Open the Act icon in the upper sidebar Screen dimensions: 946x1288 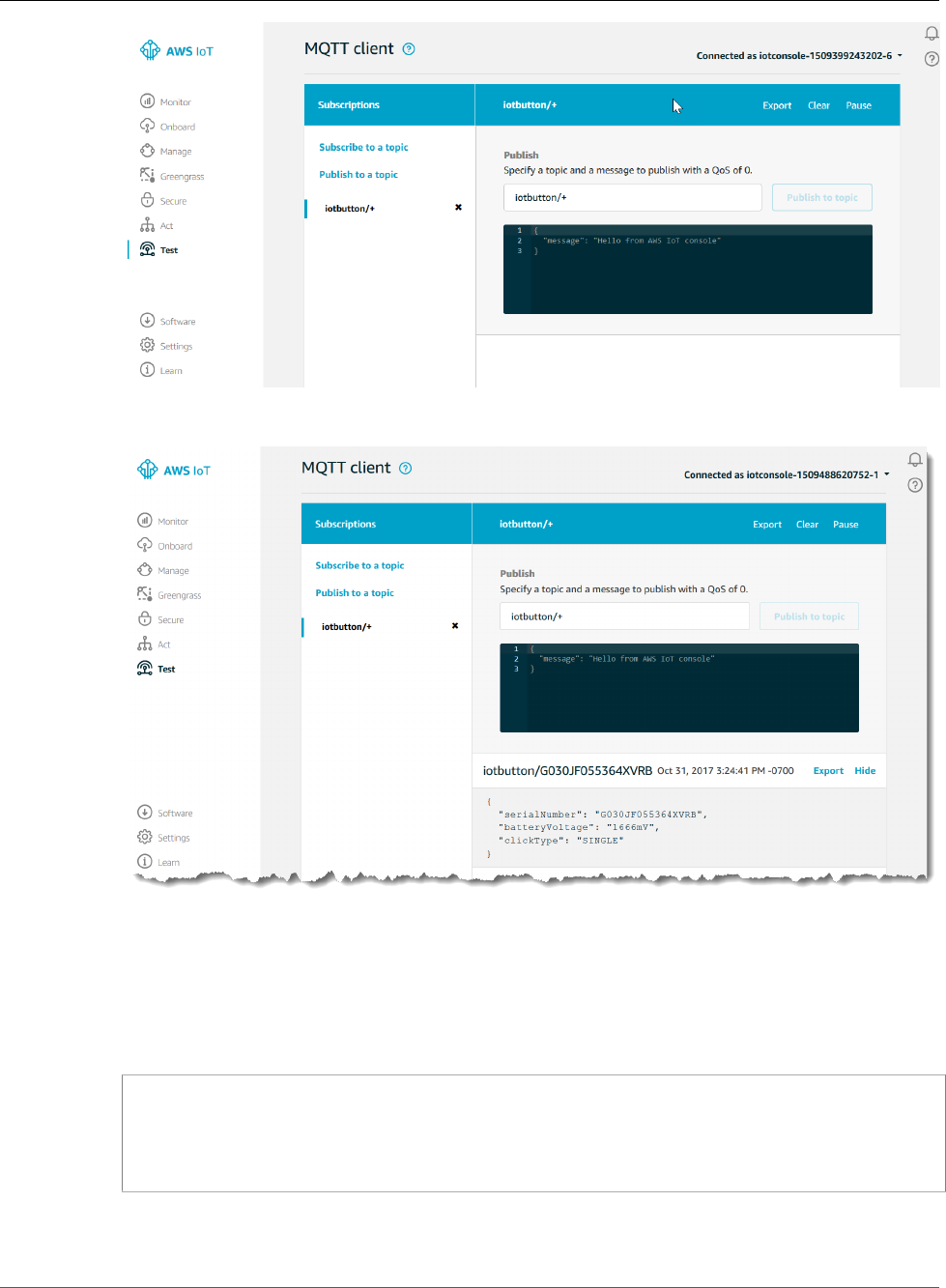tap(147, 225)
